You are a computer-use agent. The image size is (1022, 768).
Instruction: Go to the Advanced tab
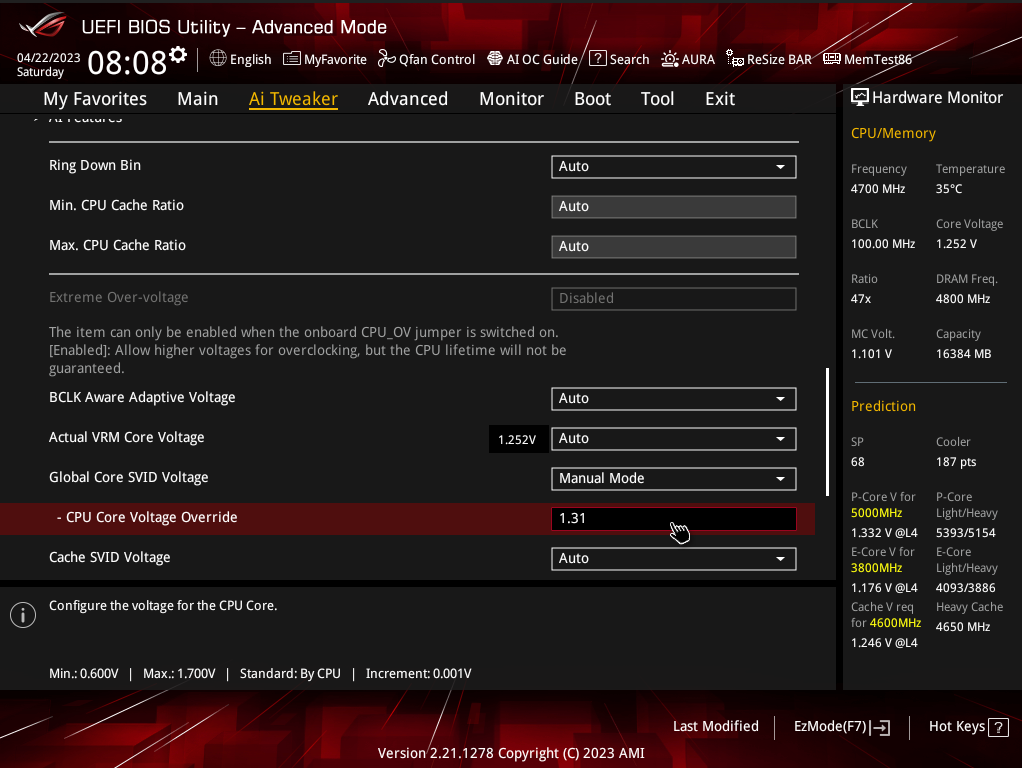tap(408, 98)
